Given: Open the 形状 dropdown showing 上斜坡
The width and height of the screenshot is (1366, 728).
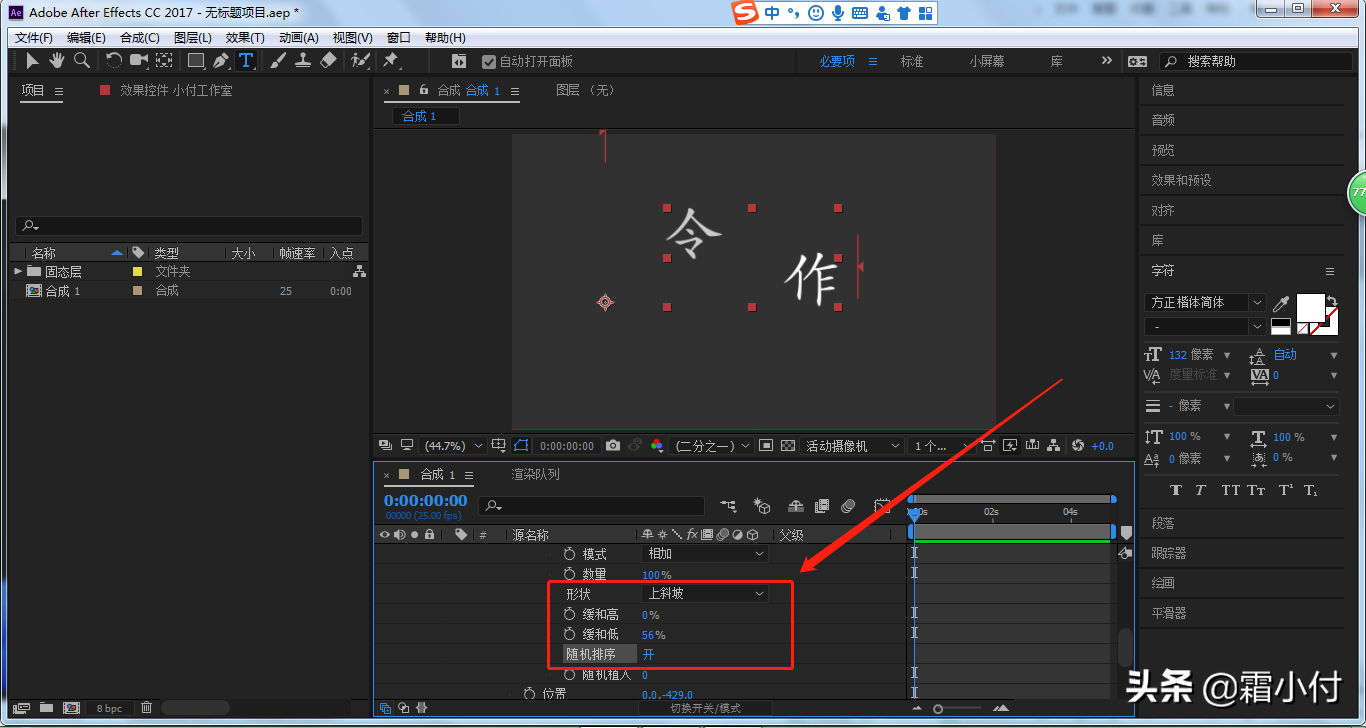Looking at the screenshot, I should tap(705, 594).
